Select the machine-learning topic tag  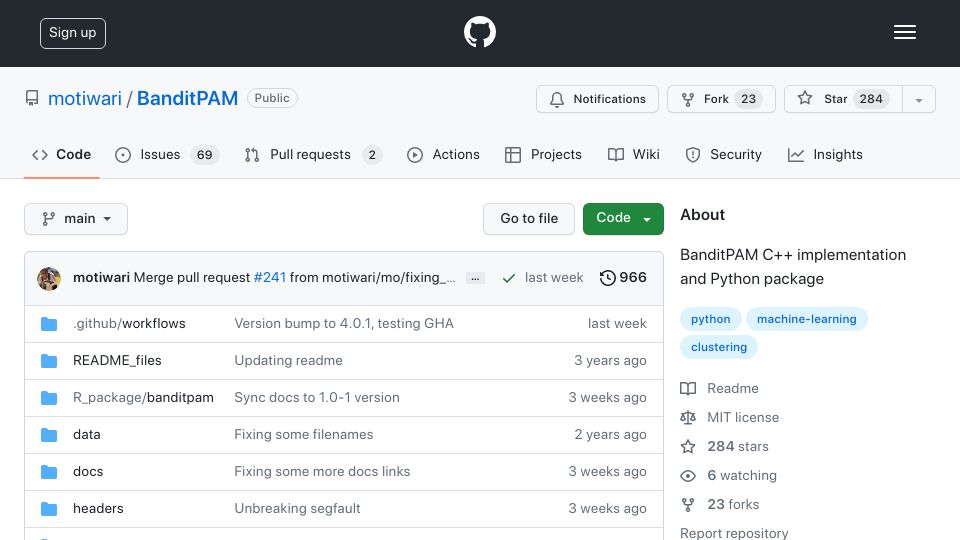tap(806, 319)
